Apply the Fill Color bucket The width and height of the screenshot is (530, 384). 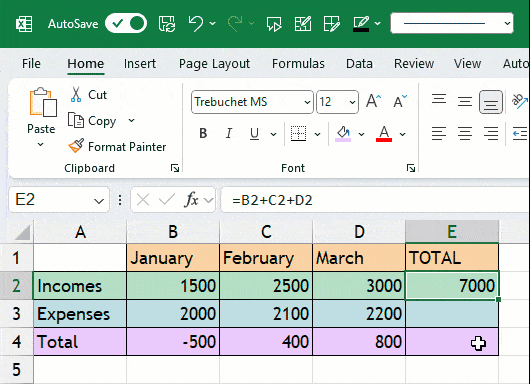click(x=343, y=134)
